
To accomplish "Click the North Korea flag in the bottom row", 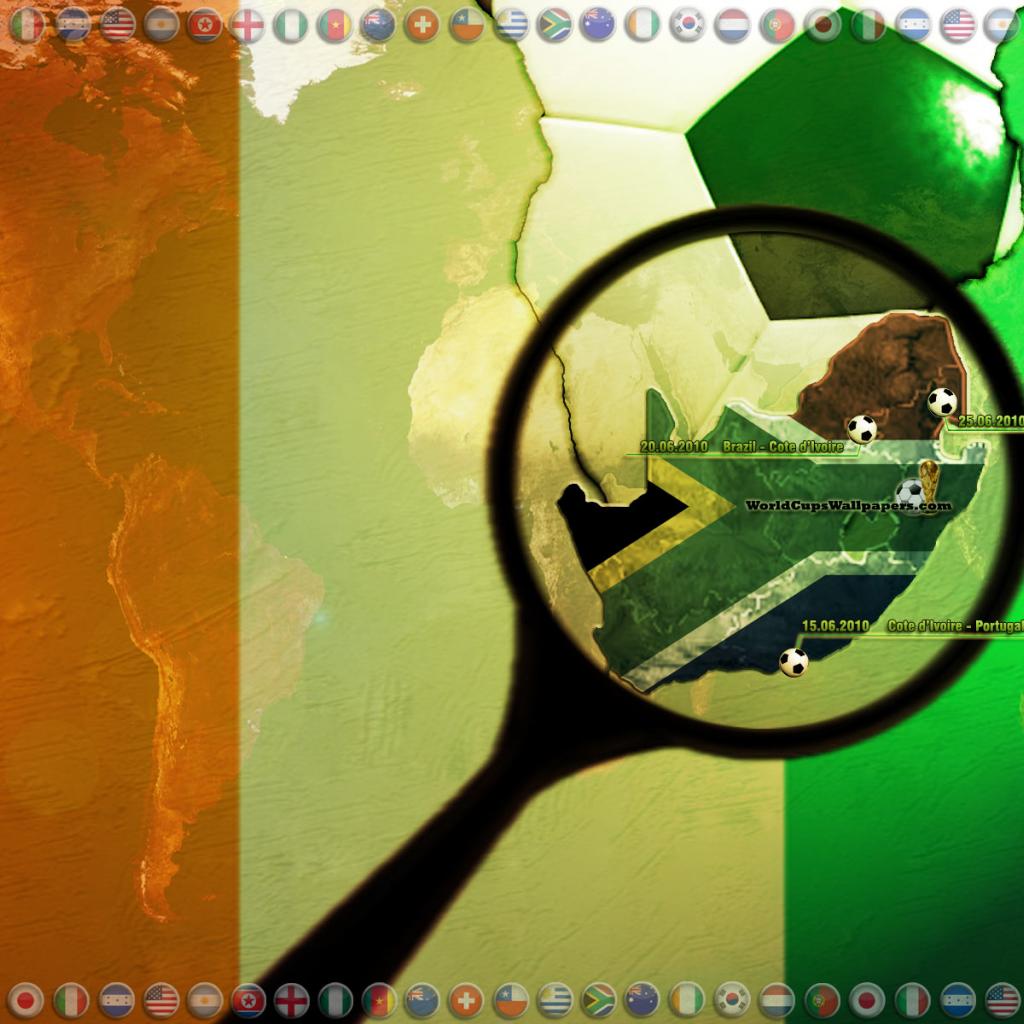I will click(x=248, y=999).
